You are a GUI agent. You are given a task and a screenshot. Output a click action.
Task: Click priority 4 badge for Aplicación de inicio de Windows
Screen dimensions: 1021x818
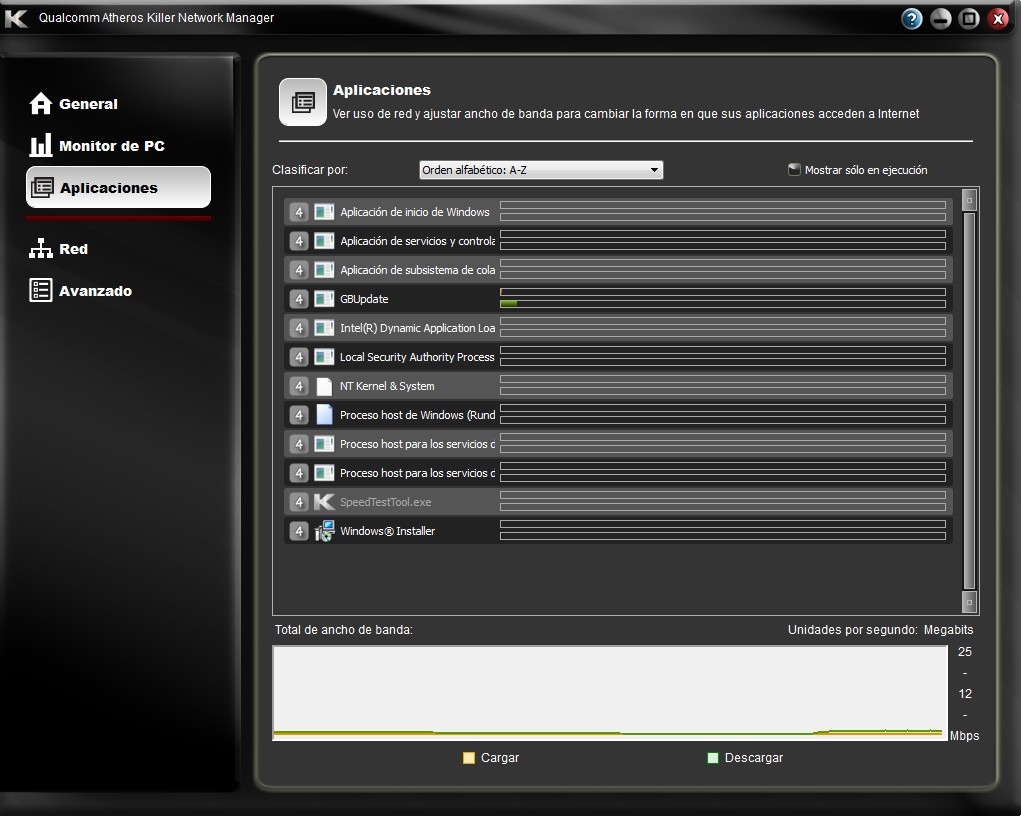[x=299, y=212]
